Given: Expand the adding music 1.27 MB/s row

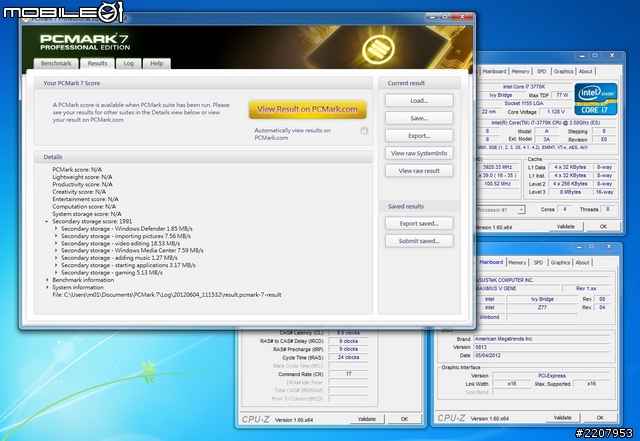Looking at the screenshot, I should [56, 258].
